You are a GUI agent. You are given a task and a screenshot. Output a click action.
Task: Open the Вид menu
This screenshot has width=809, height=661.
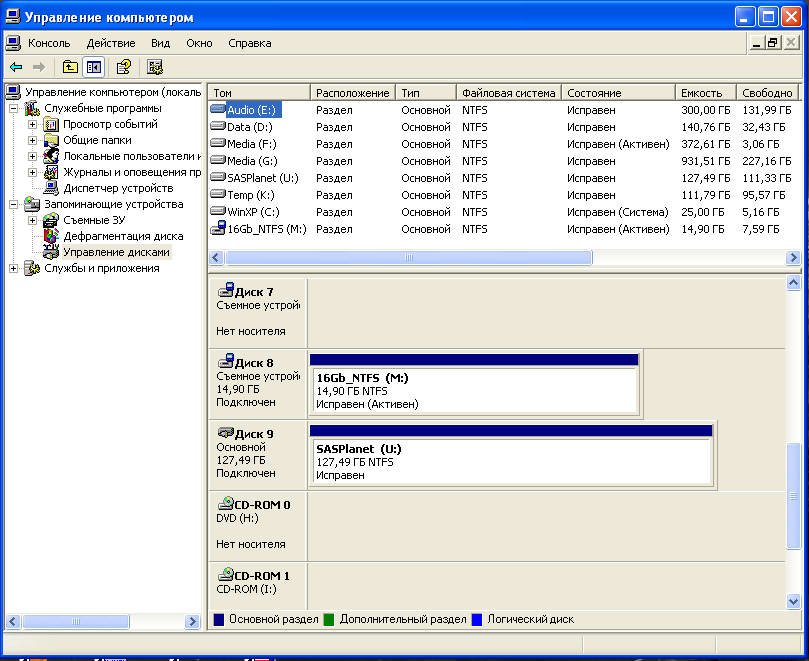tap(160, 43)
